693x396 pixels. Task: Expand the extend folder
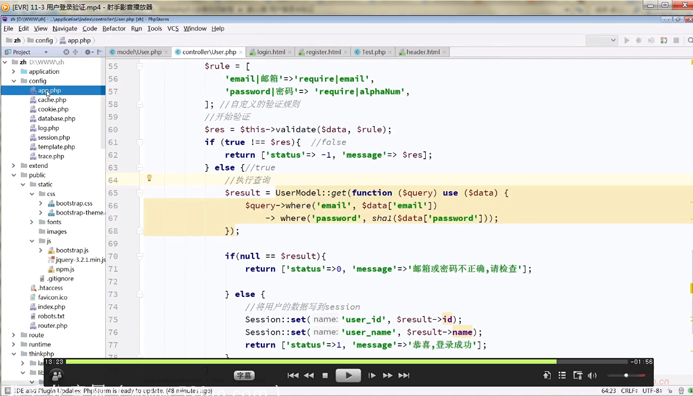14,166
